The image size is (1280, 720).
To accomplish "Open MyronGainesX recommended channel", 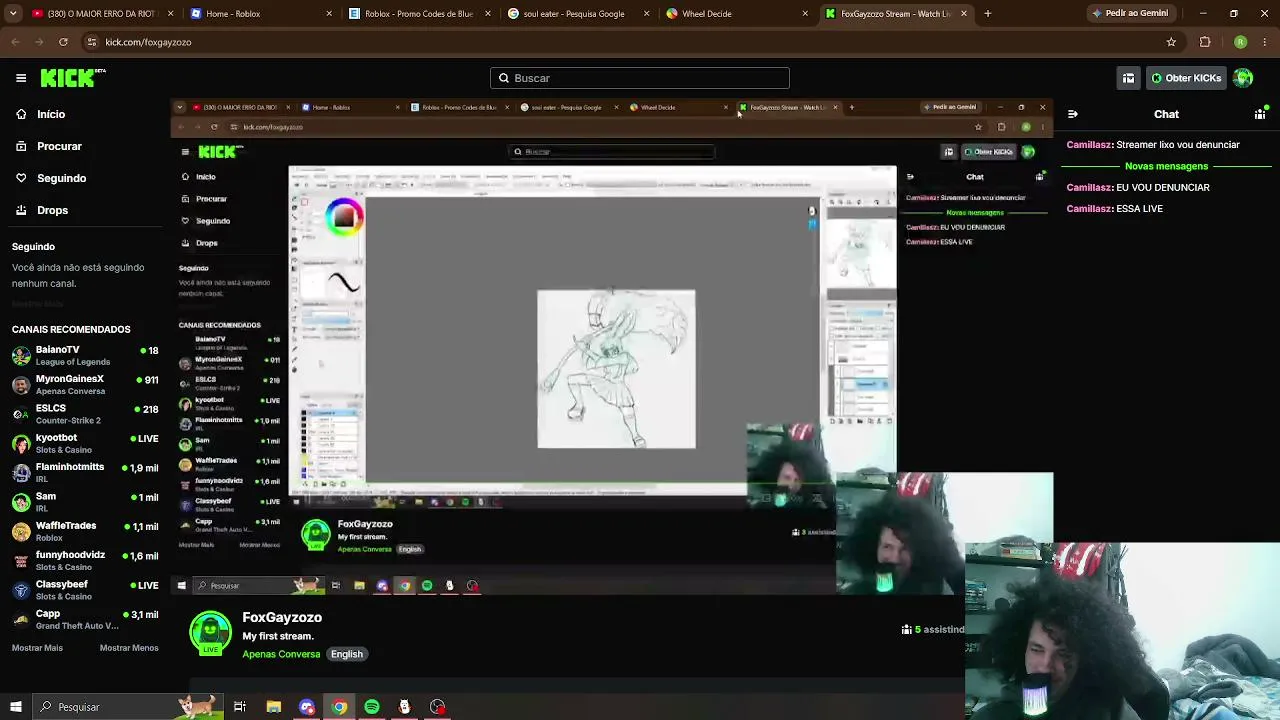I will pyautogui.click(x=85, y=385).
